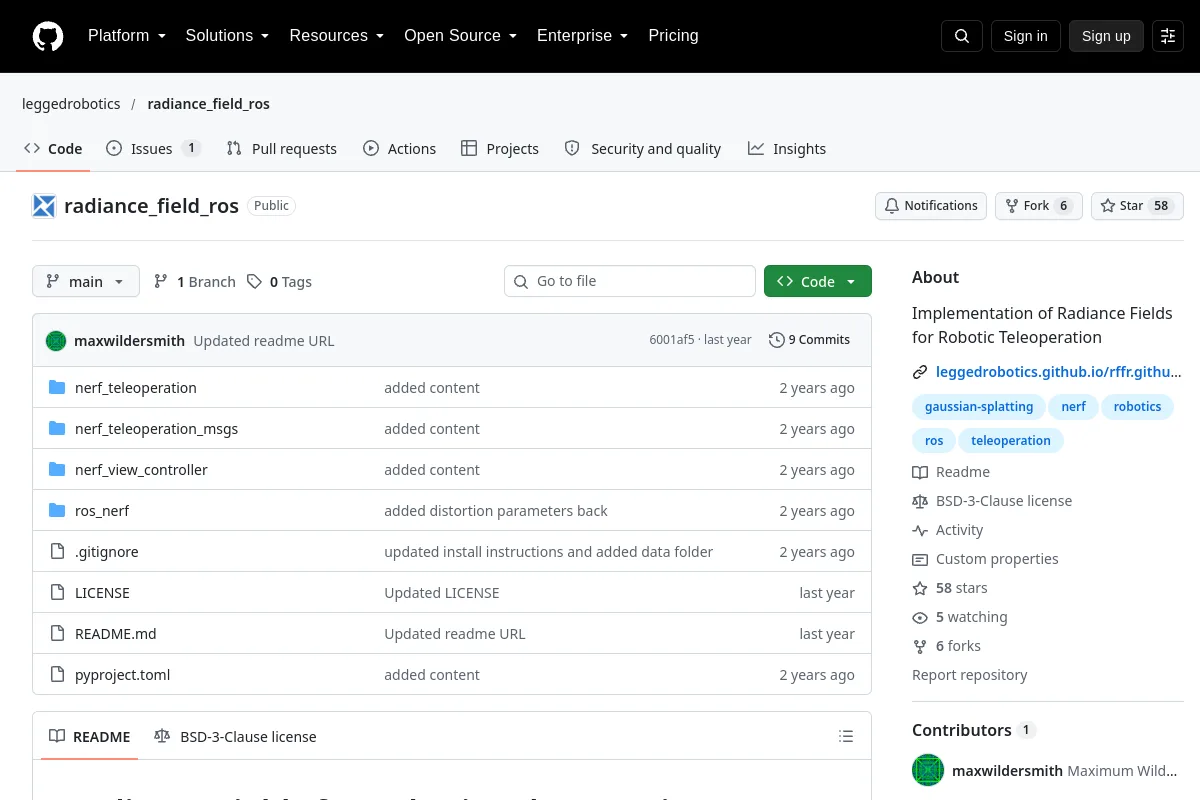The image size is (1200, 800).
Task: Expand the Enterprise menu
Action: click(x=582, y=36)
